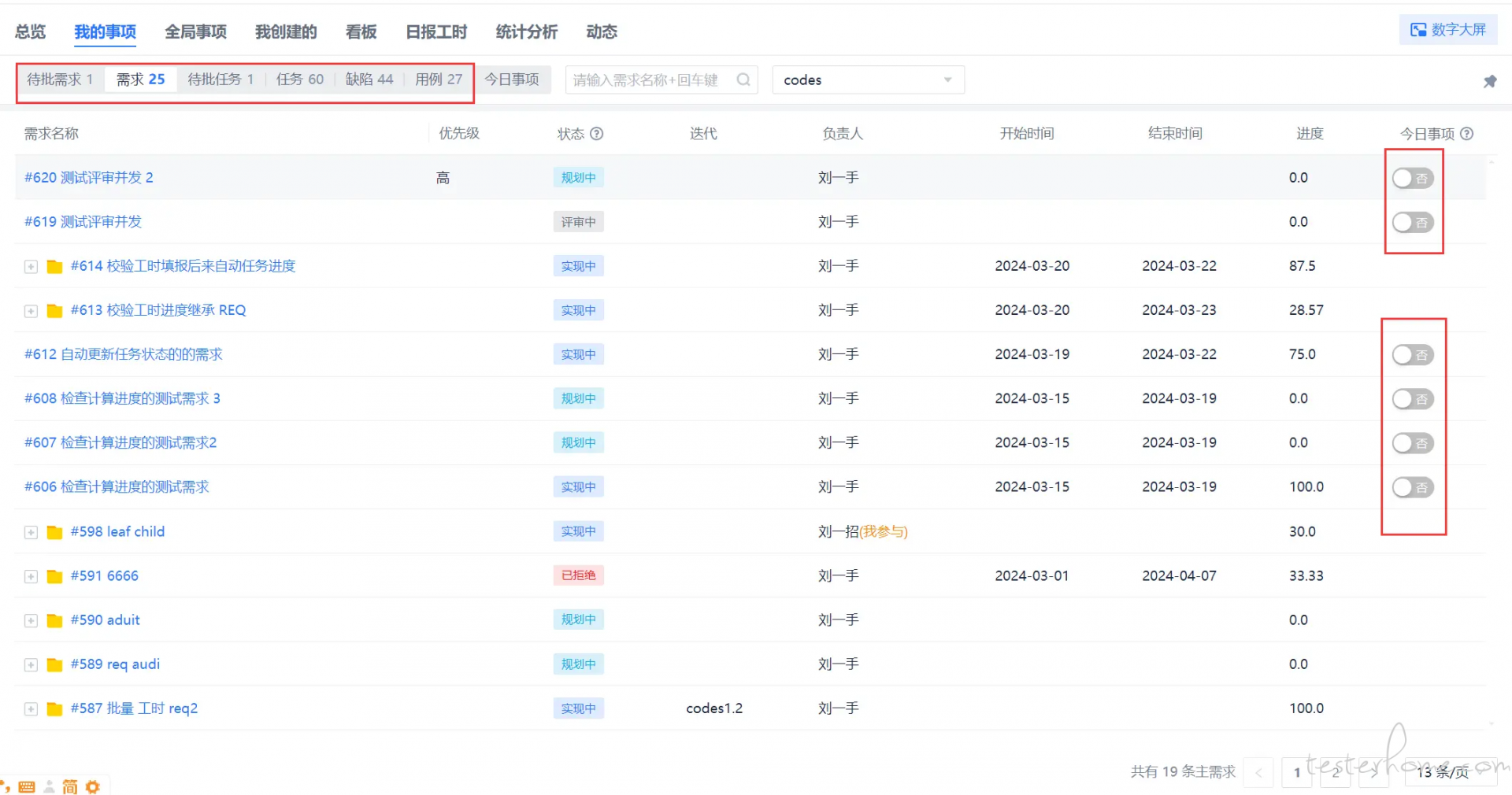Open the codes project dropdown
The height and width of the screenshot is (795, 1512).
(x=867, y=79)
